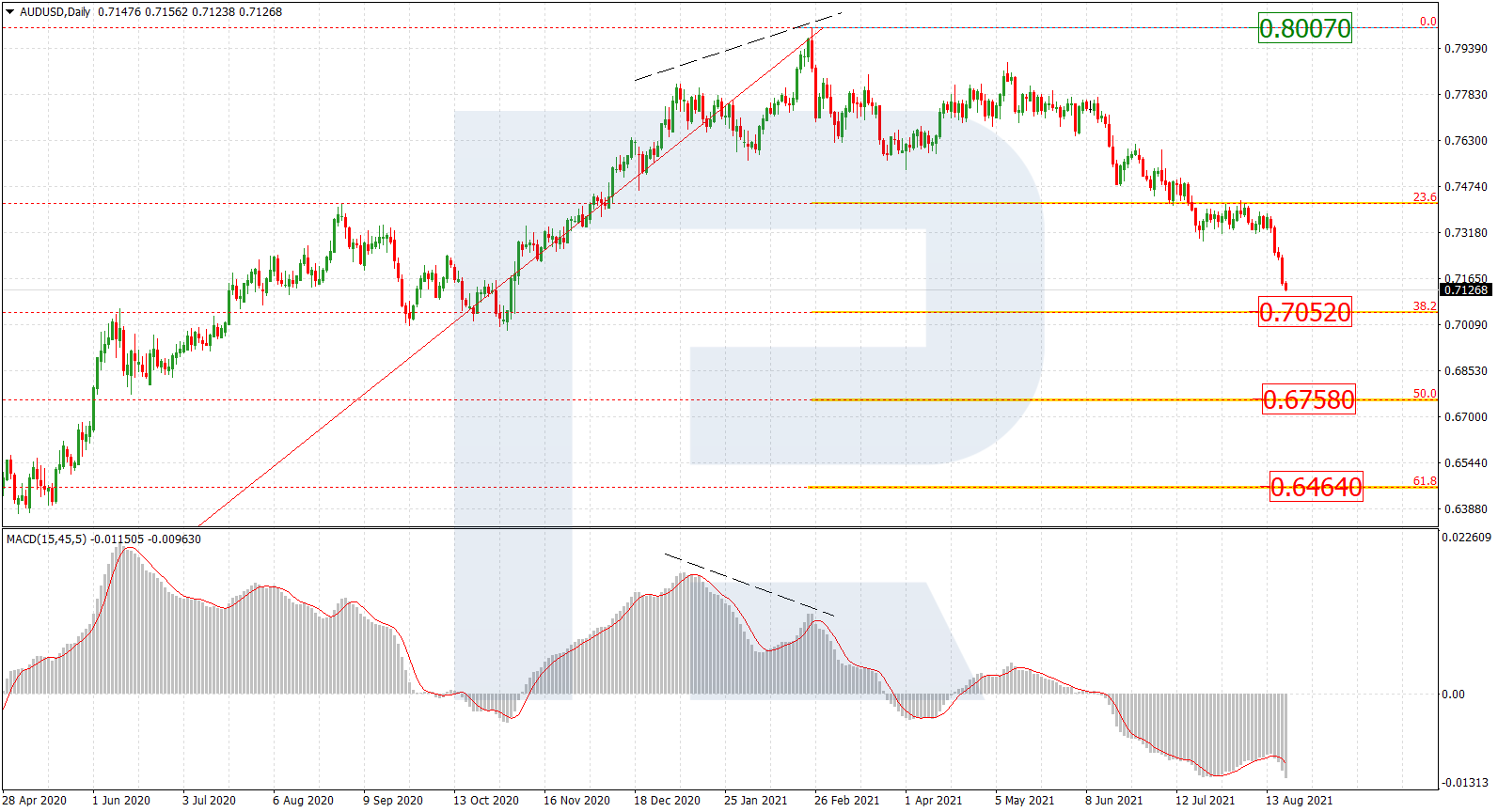Viewport: 1498px width, 812px height.
Task: Click the 50.0 Fibonacci level label
Action: coord(1425,394)
